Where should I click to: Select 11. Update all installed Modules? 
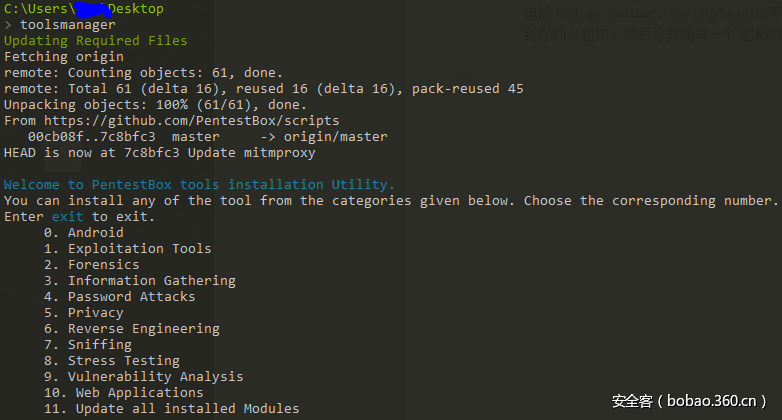172,409
